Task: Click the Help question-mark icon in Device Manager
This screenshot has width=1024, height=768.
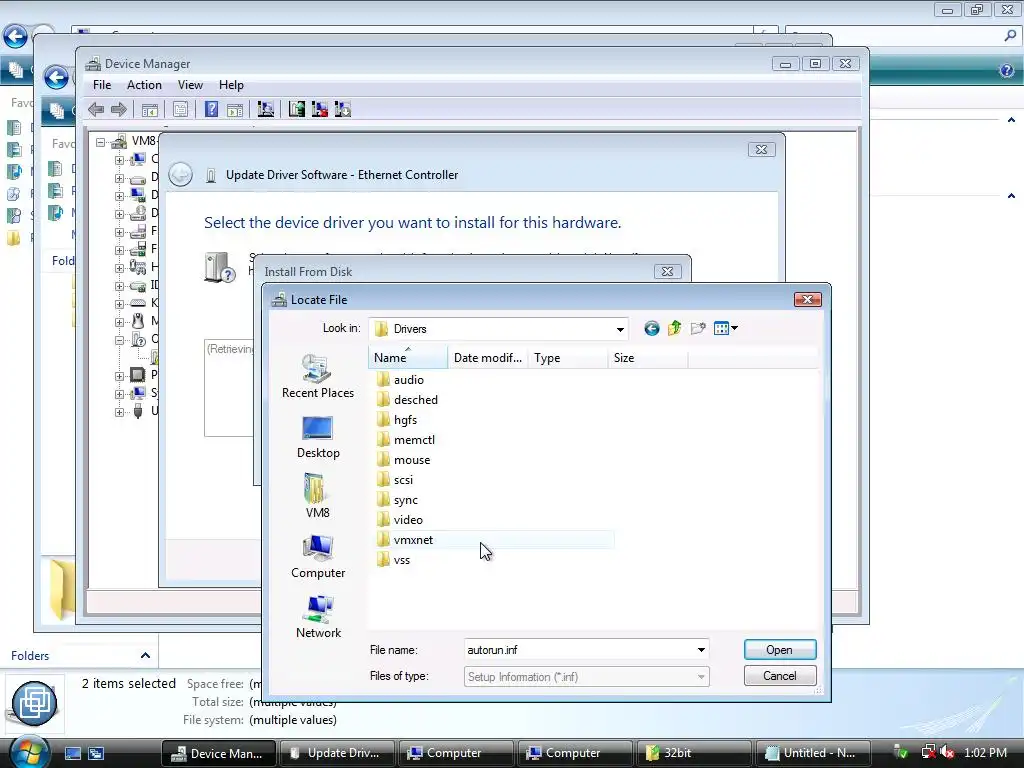Action: tap(212, 109)
